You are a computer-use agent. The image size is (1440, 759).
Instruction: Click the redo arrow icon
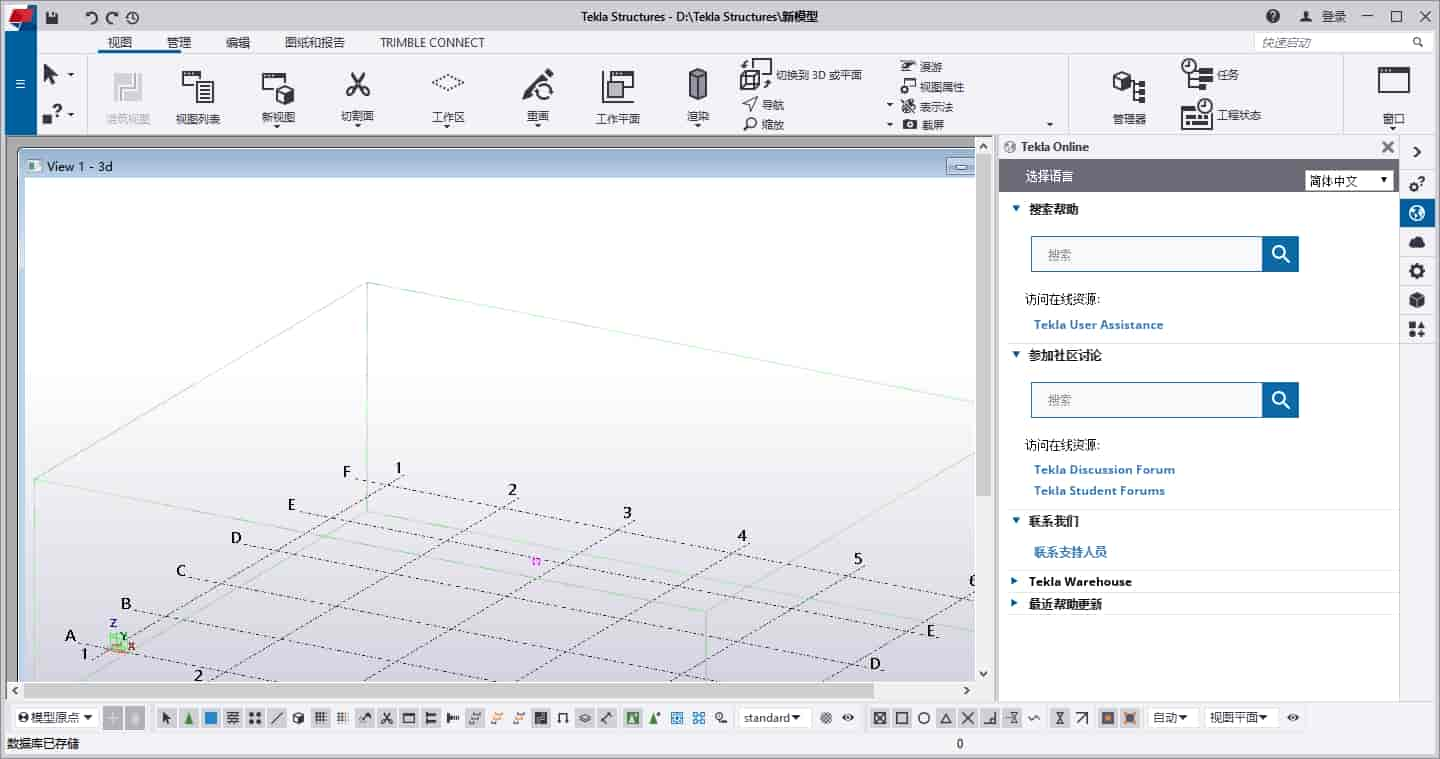pos(112,17)
